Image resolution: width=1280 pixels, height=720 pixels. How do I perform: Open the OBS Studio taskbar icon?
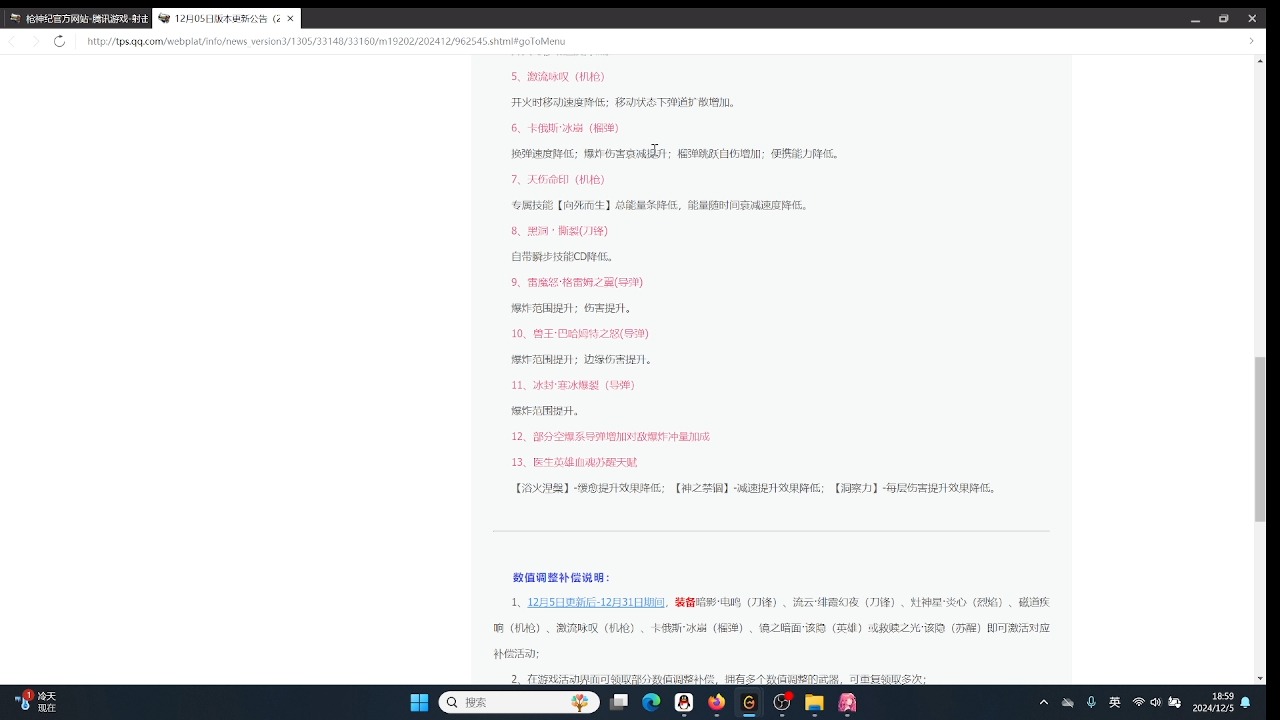[782, 702]
